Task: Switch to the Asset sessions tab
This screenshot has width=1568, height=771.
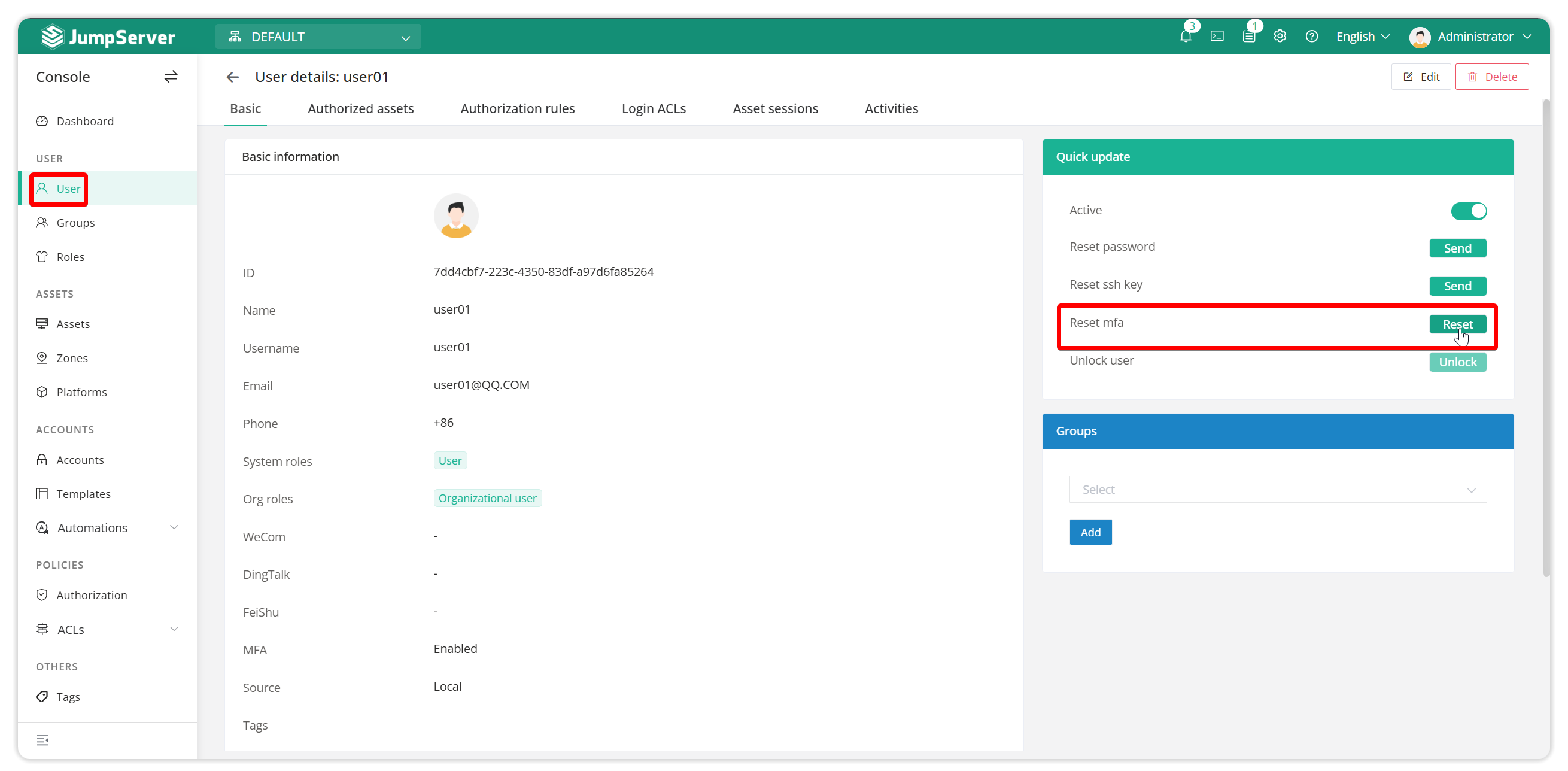Action: (x=775, y=108)
